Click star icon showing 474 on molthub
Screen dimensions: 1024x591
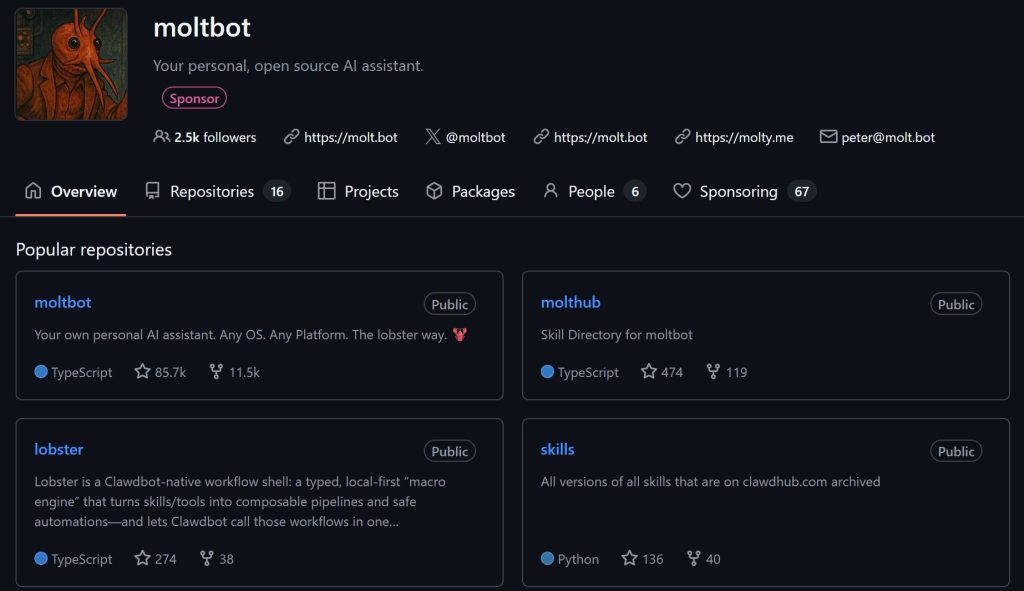pos(649,372)
